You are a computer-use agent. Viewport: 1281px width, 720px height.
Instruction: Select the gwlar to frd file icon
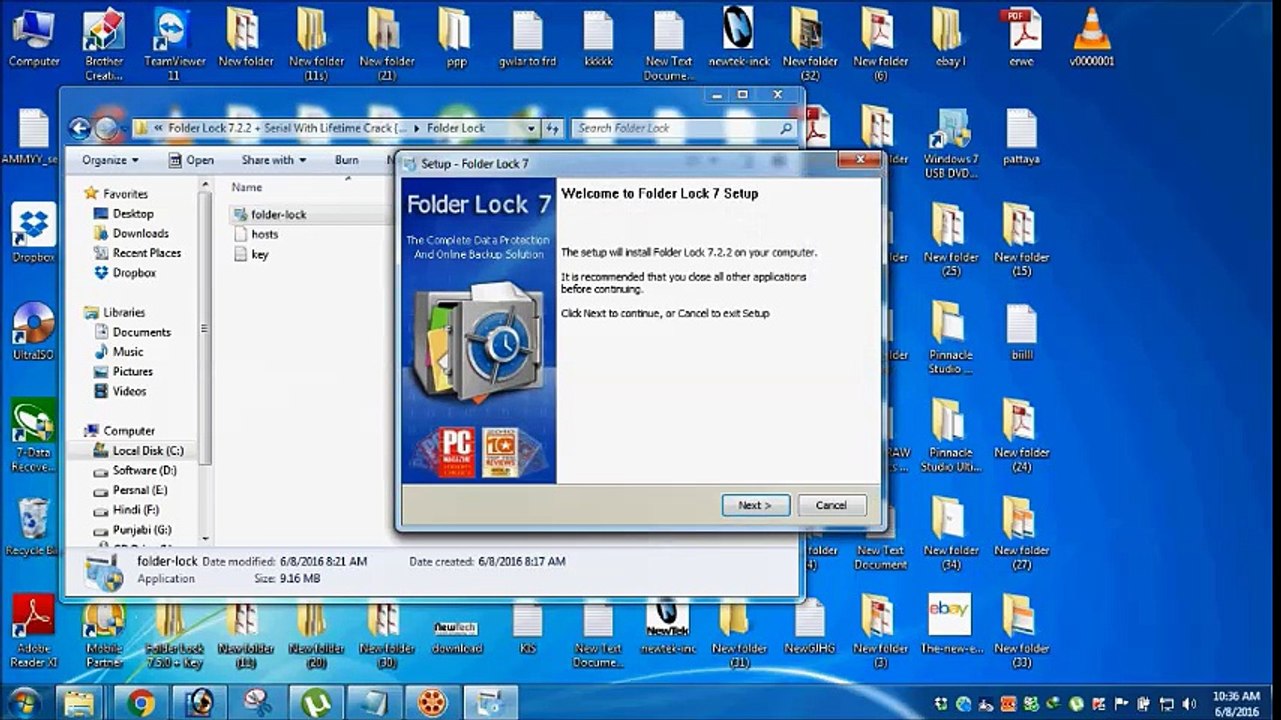527,38
